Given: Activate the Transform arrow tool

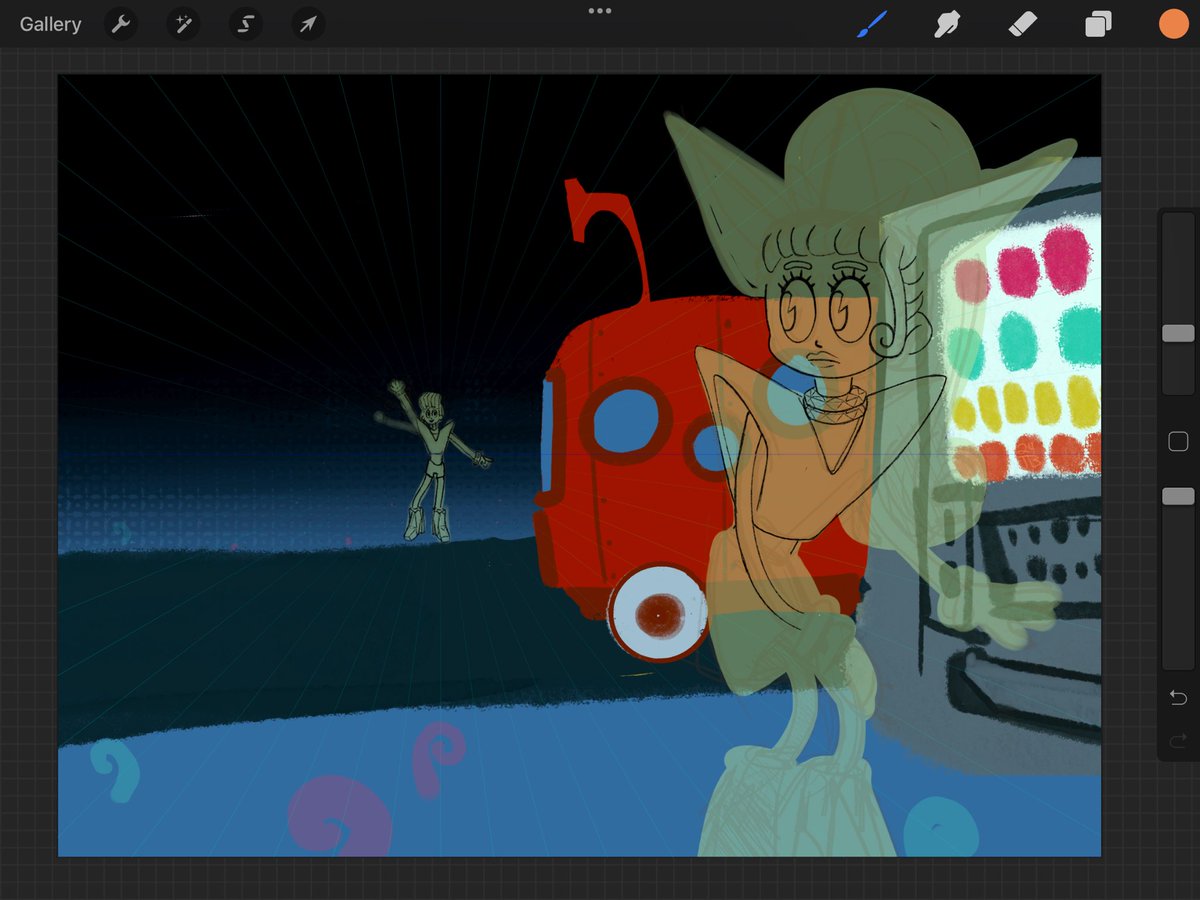Looking at the screenshot, I should tap(308, 24).
